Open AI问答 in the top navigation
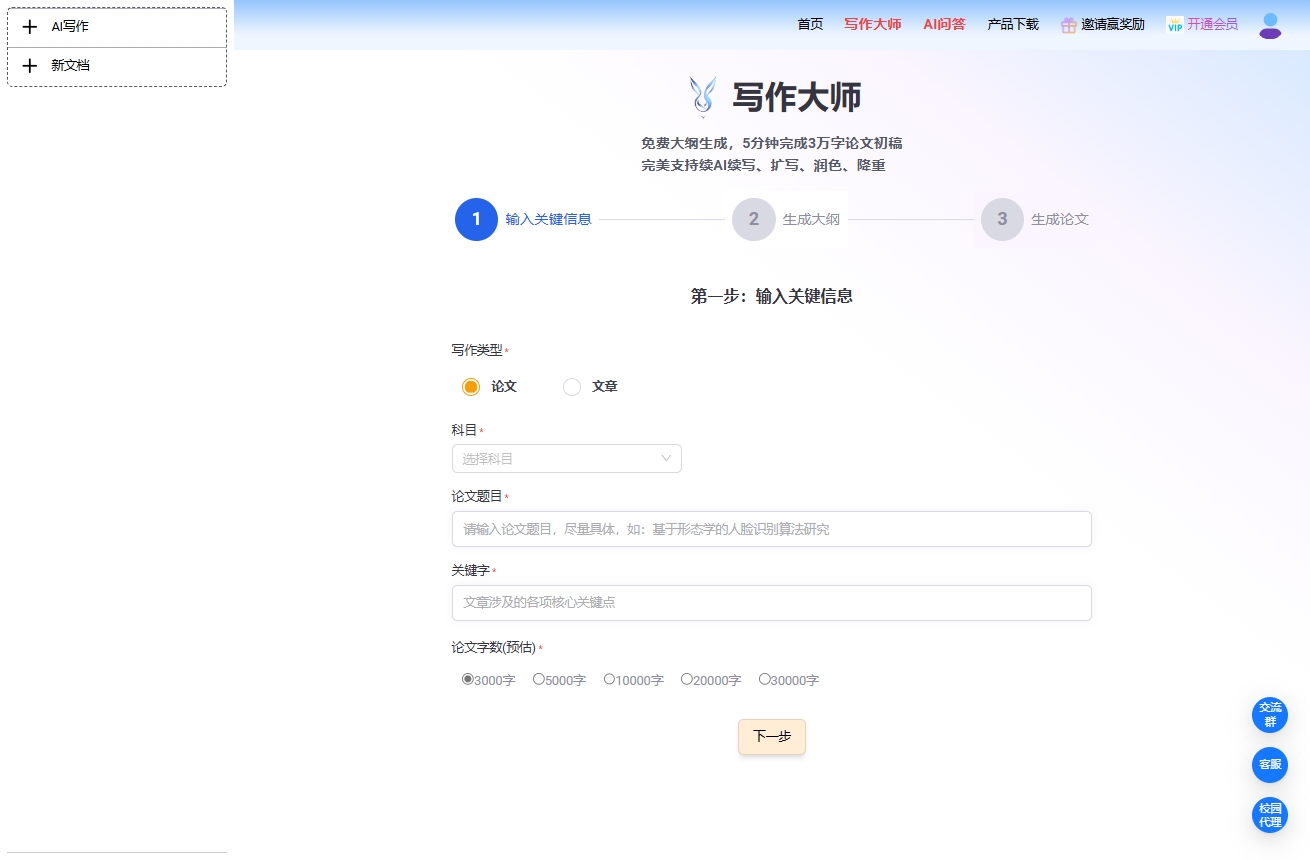 point(944,25)
